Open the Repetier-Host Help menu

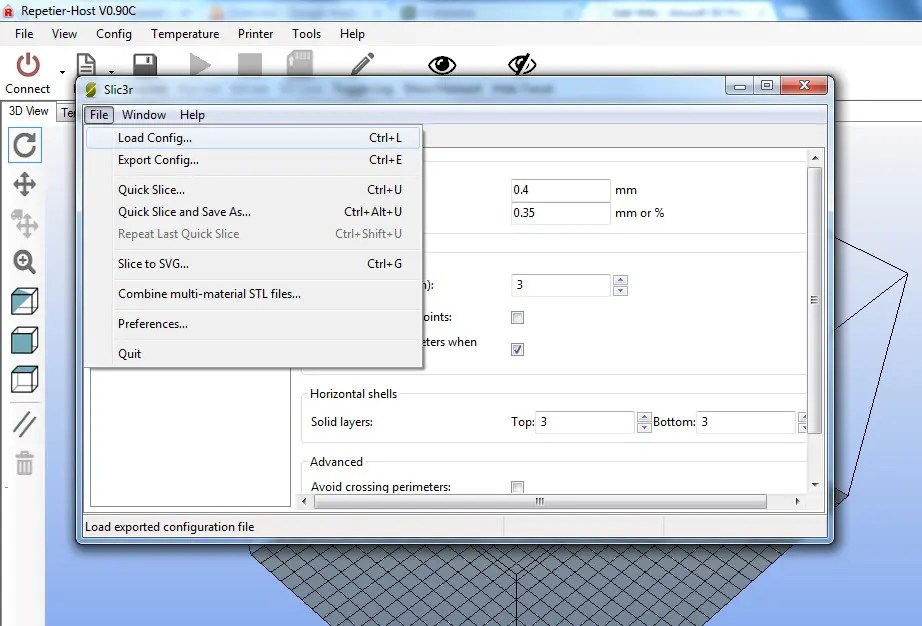click(352, 34)
